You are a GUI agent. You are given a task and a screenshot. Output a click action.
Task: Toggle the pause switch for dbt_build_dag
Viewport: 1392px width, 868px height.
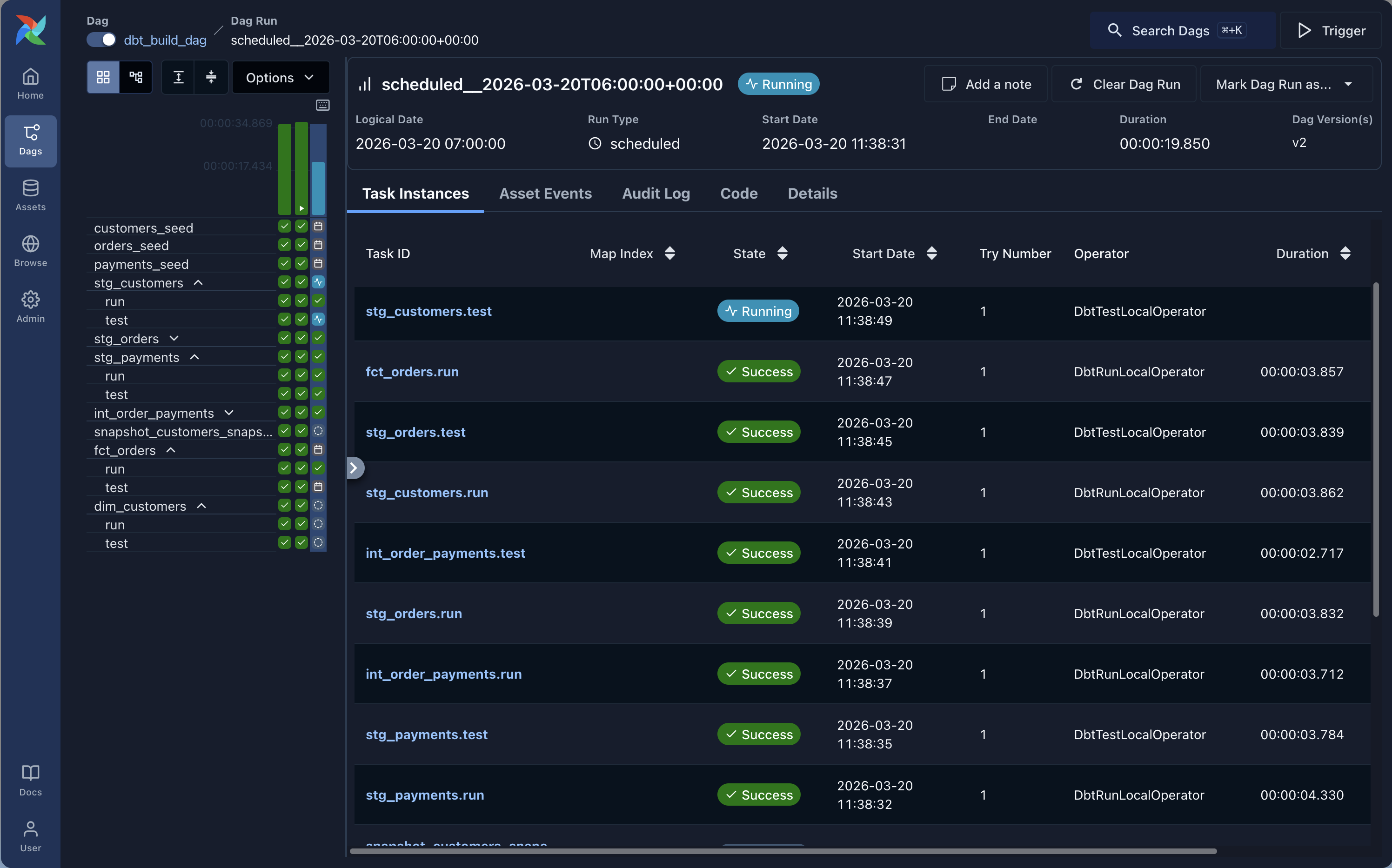101,40
